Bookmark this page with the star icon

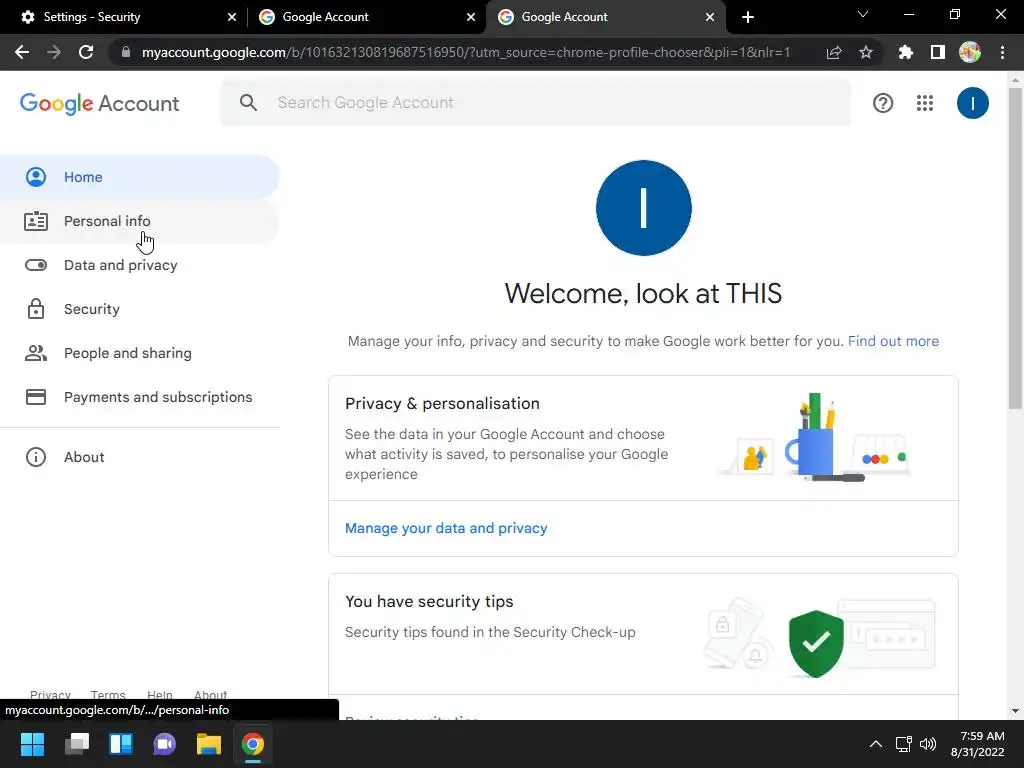(x=866, y=52)
